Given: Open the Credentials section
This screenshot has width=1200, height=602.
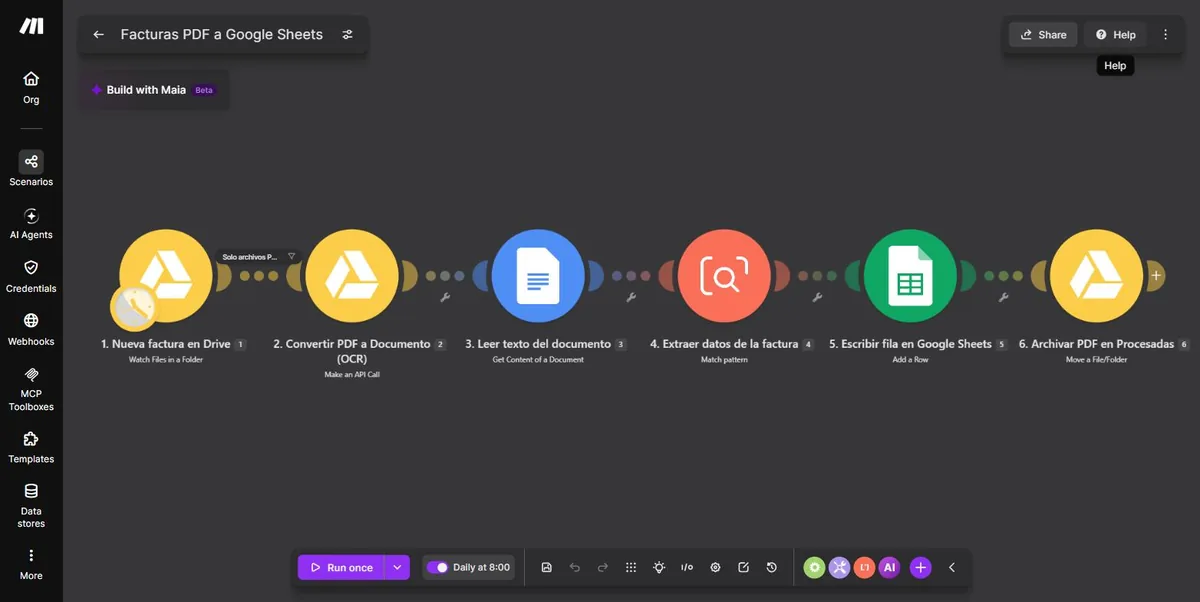Looking at the screenshot, I should coord(31,276).
